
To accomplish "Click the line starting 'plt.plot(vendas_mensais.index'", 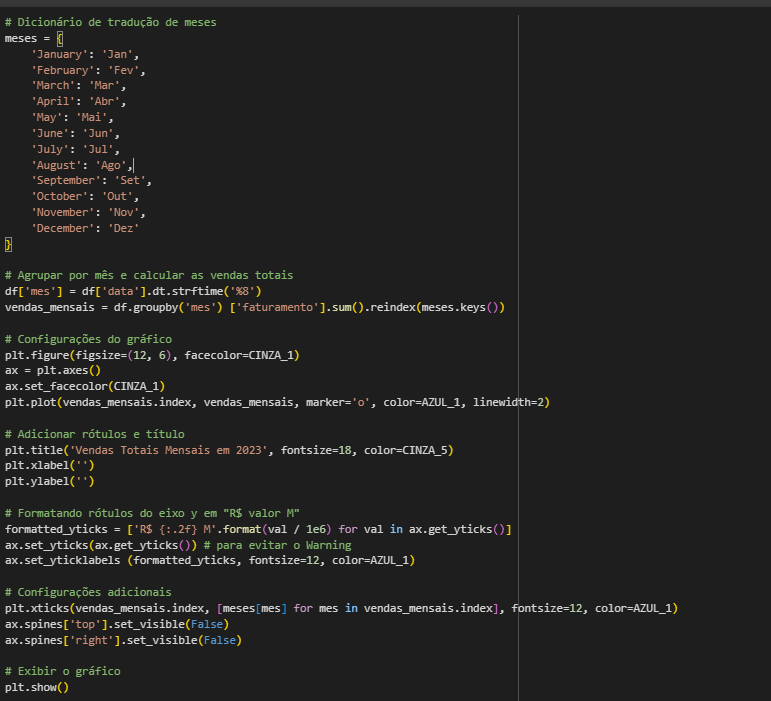I will coord(277,402).
